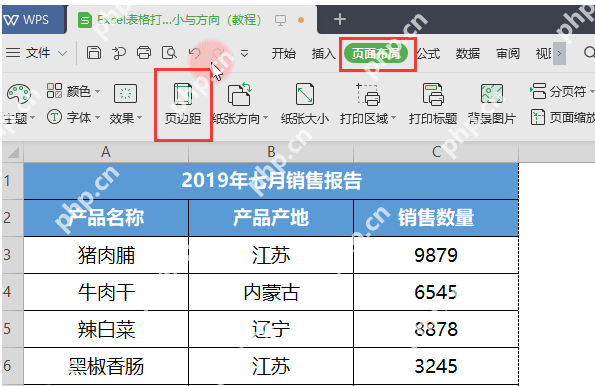Viewport: 595px width, 386px height.
Task: Select the cell 辣白菜
Action: 106,329
